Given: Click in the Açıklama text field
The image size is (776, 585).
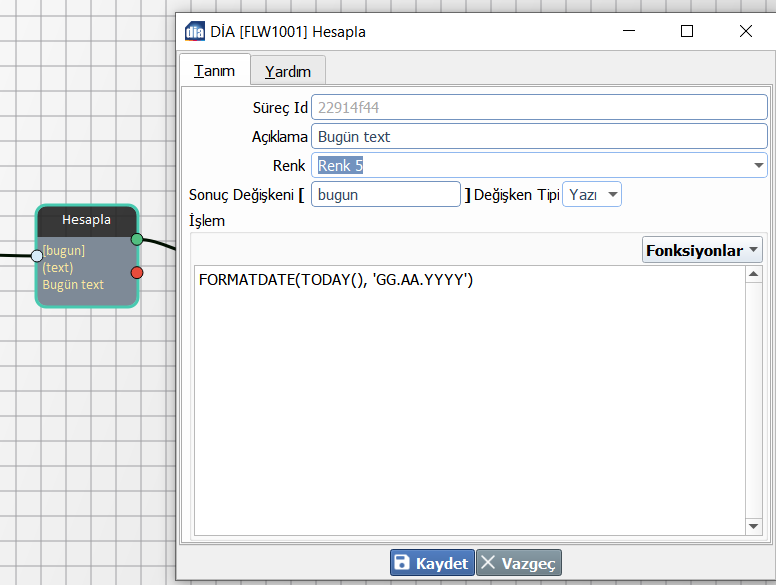Looking at the screenshot, I should coord(538,136).
